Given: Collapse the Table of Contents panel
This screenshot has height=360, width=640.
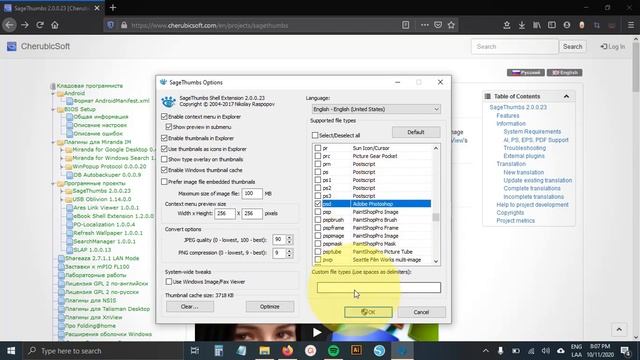Looking at the screenshot, I should click(566, 96).
